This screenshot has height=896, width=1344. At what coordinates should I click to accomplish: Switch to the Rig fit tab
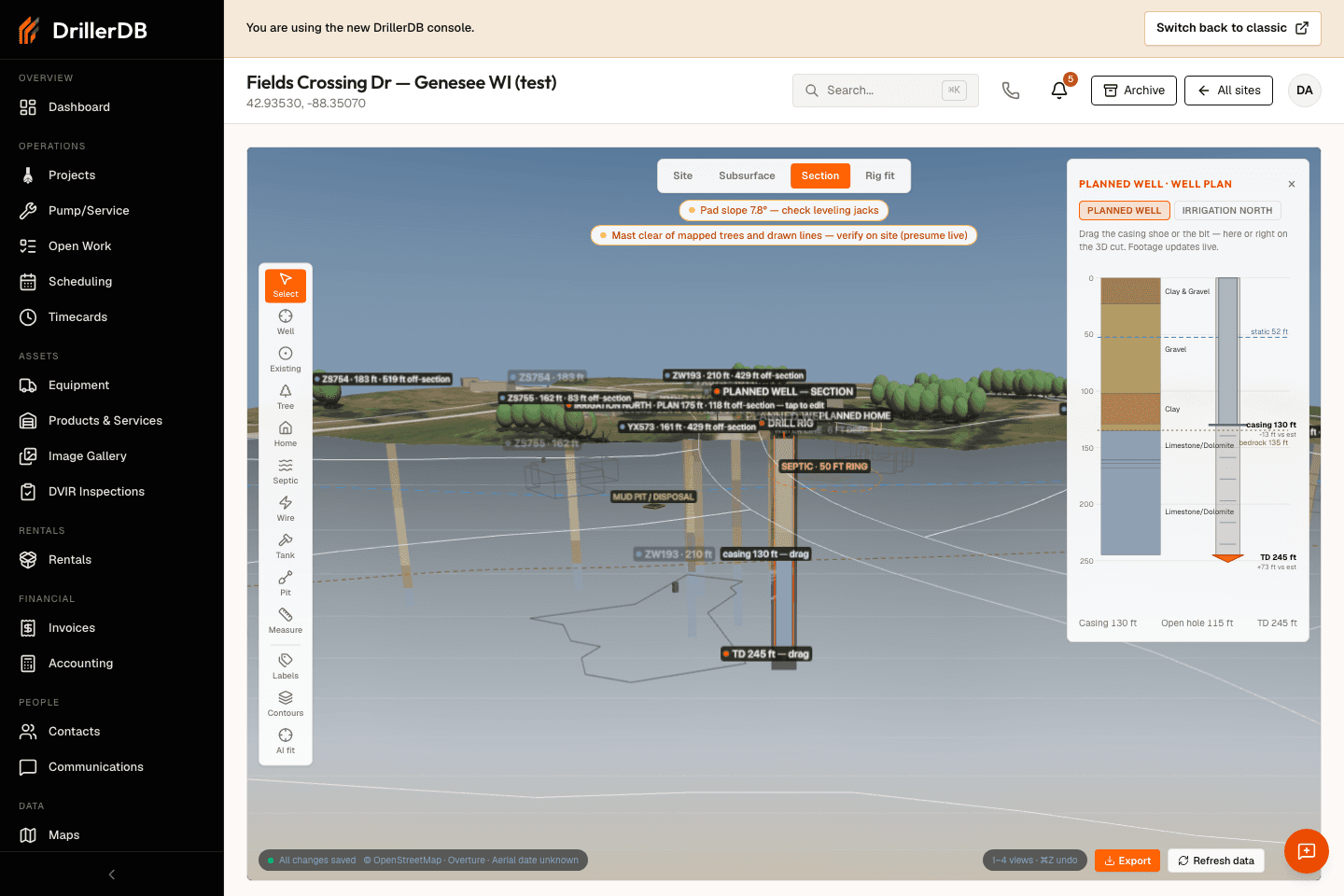tap(879, 175)
